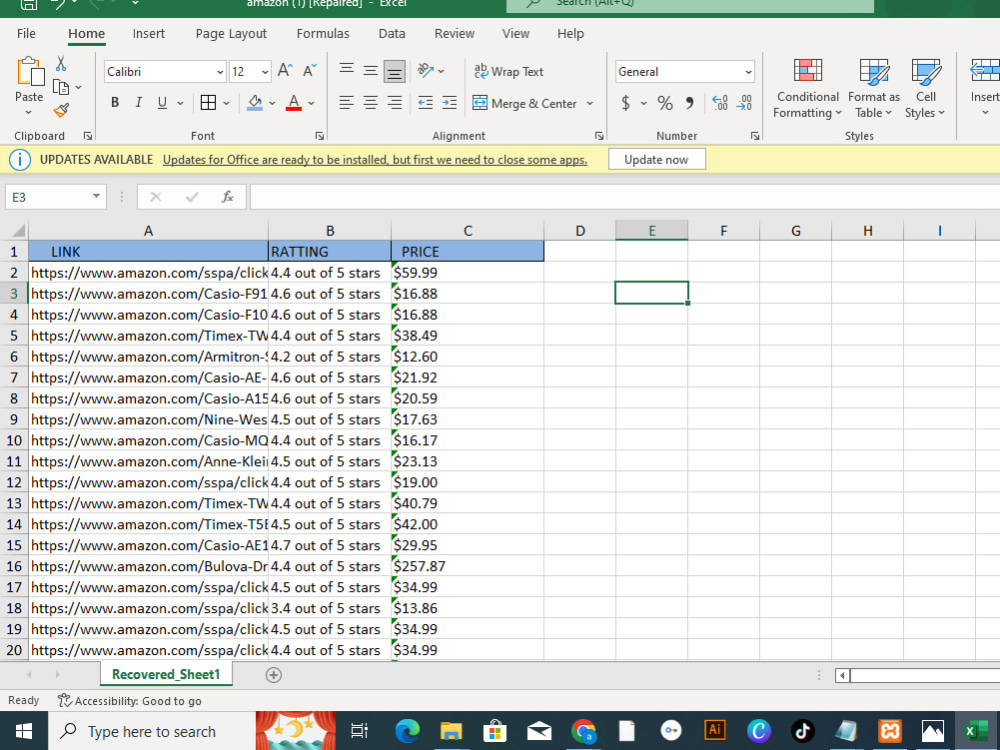Screen dimensions: 1000x750
Task: Switch to the Page Layout tab
Action: coord(231,34)
